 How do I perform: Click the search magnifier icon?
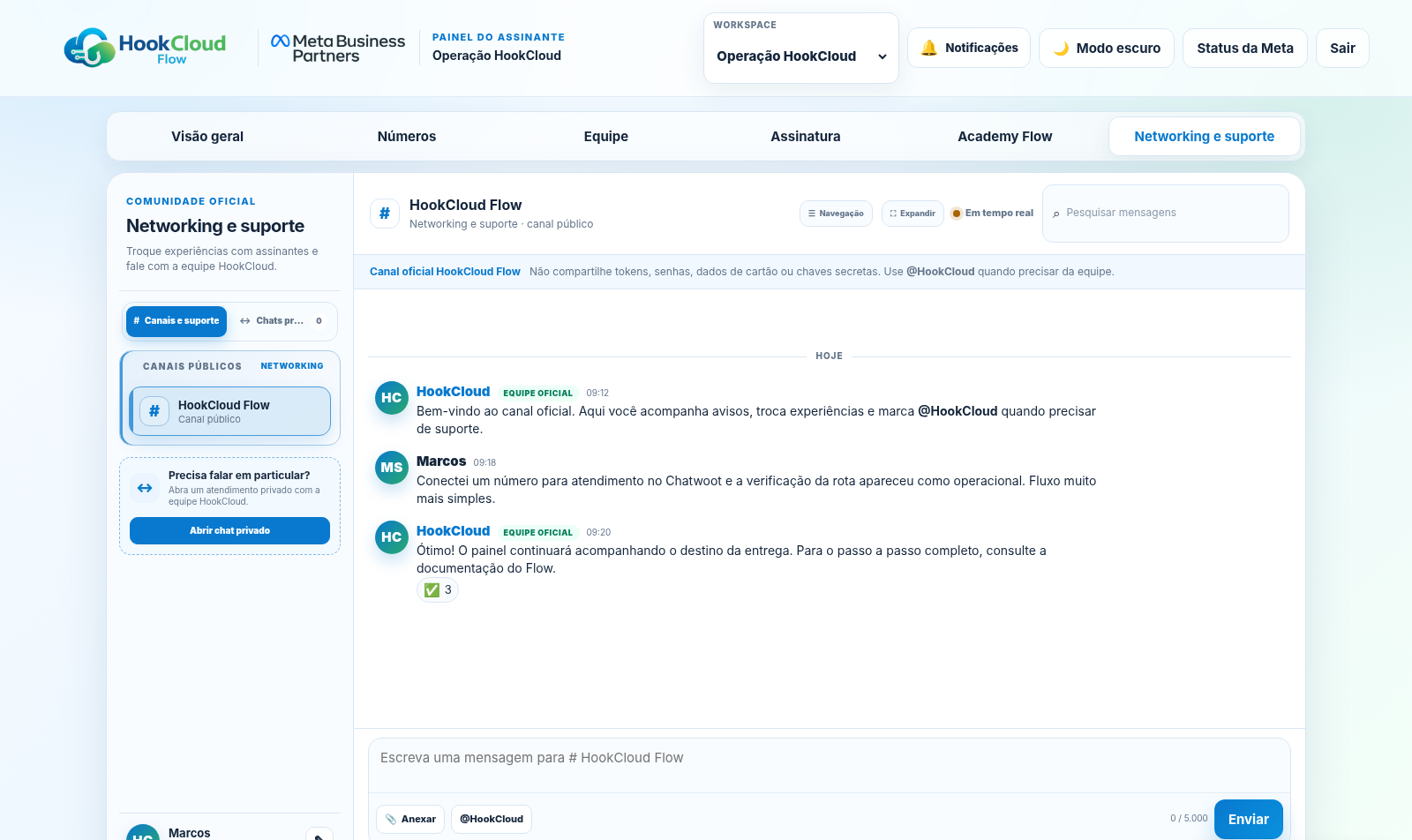tap(1056, 214)
